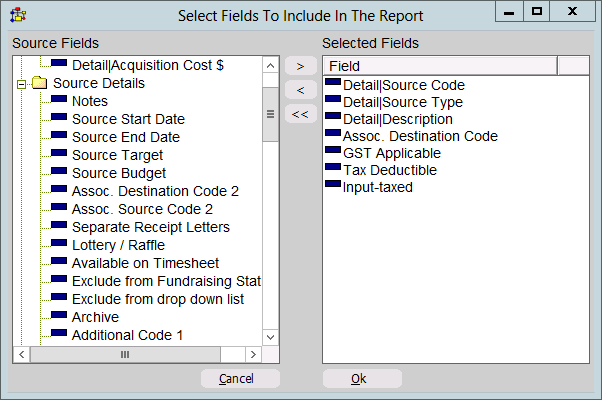Collapse the Source Details tree node

[22, 84]
